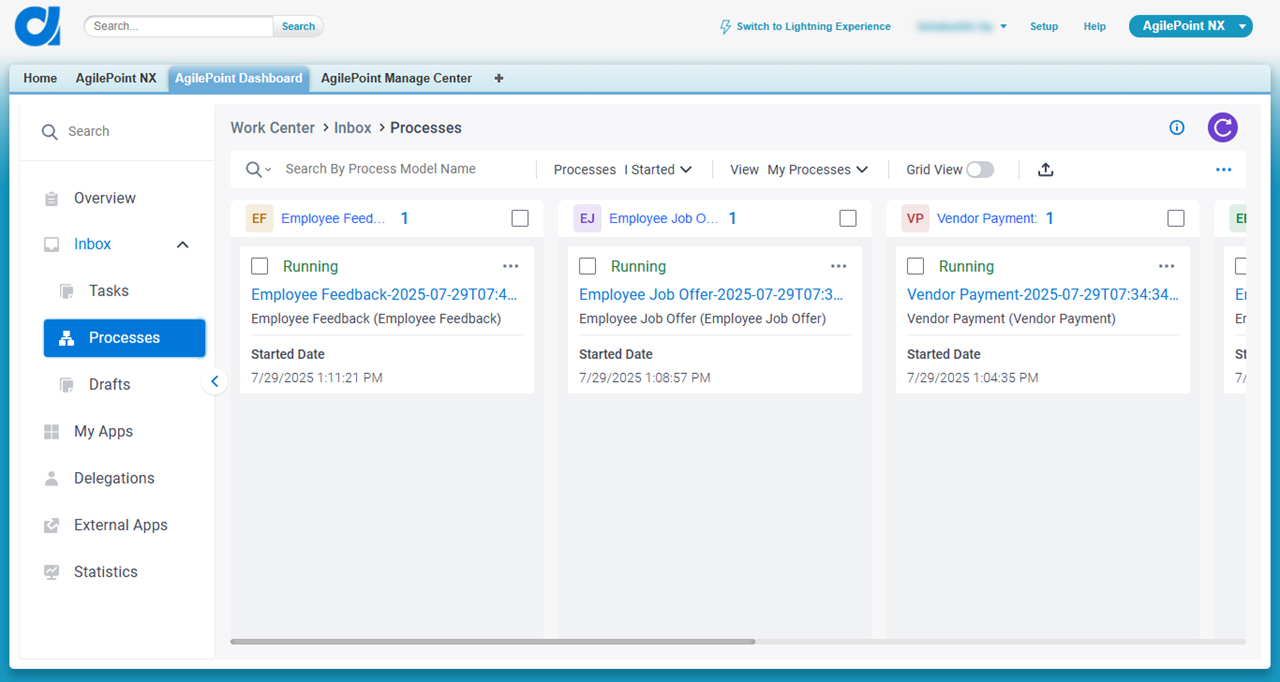Viewport: 1280px width, 682px height.
Task: Toggle the Grid View switch
Action: click(x=980, y=170)
